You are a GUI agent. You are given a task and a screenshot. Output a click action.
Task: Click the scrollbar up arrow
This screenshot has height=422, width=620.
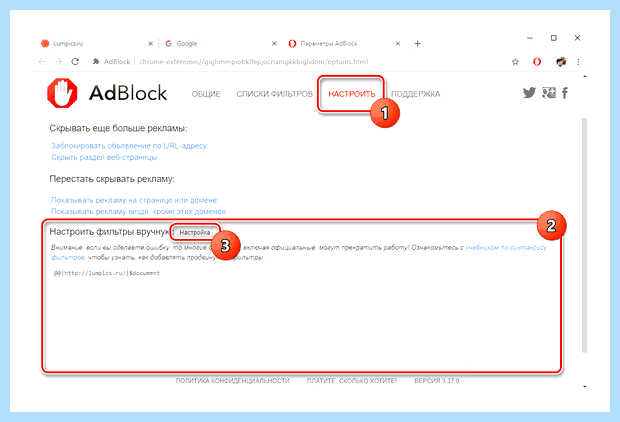[x=585, y=76]
